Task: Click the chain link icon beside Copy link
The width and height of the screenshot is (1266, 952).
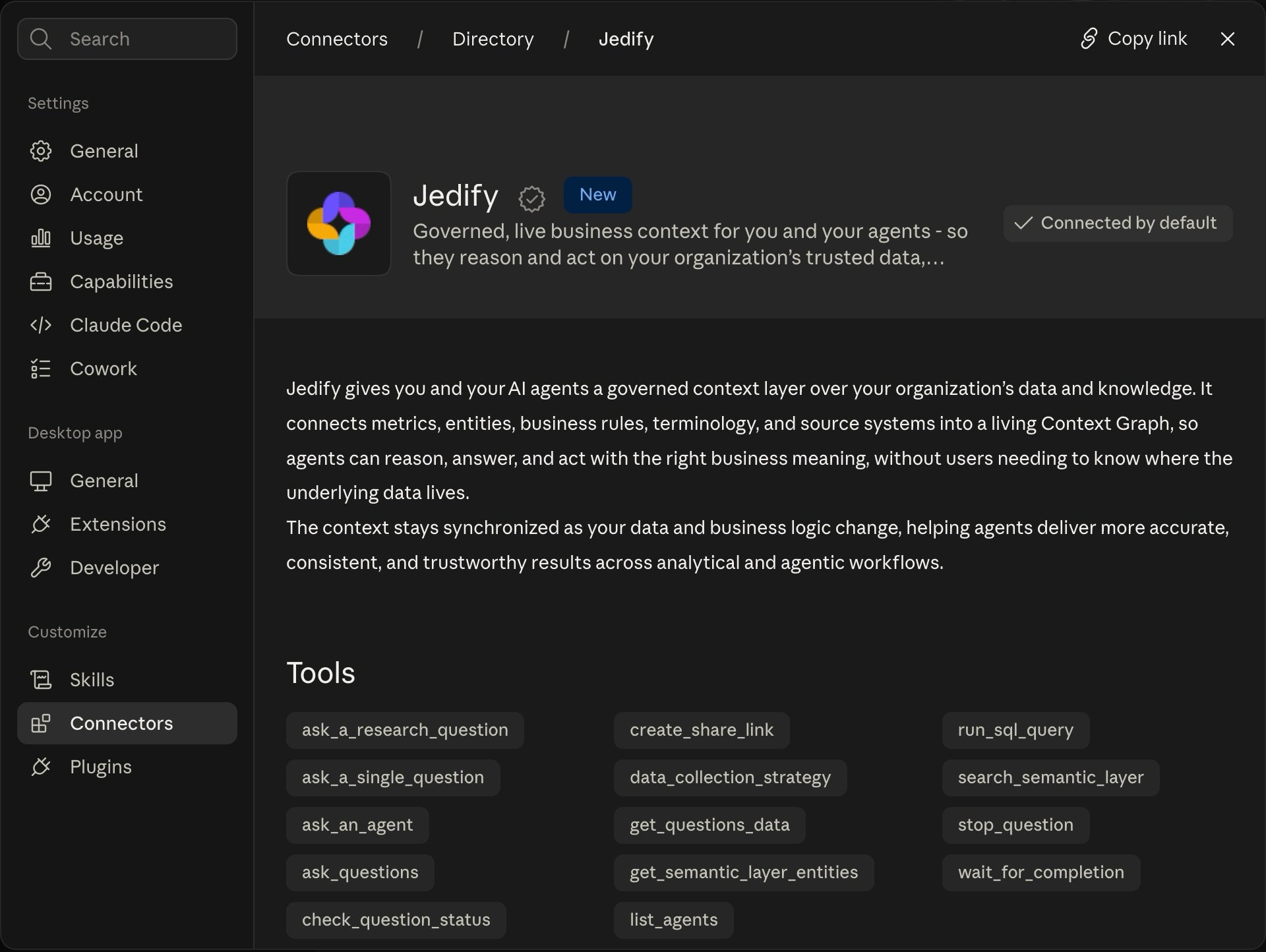Action: (x=1089, y=38)
